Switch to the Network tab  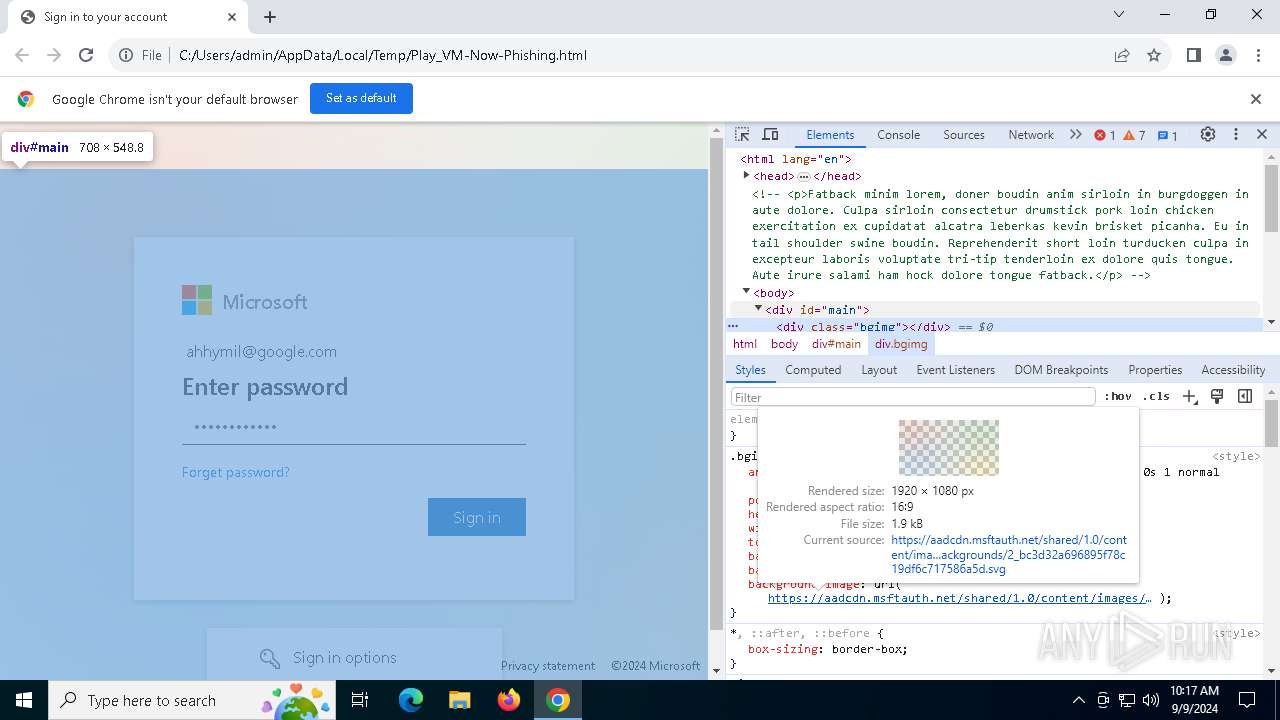tap(1031, 135)
